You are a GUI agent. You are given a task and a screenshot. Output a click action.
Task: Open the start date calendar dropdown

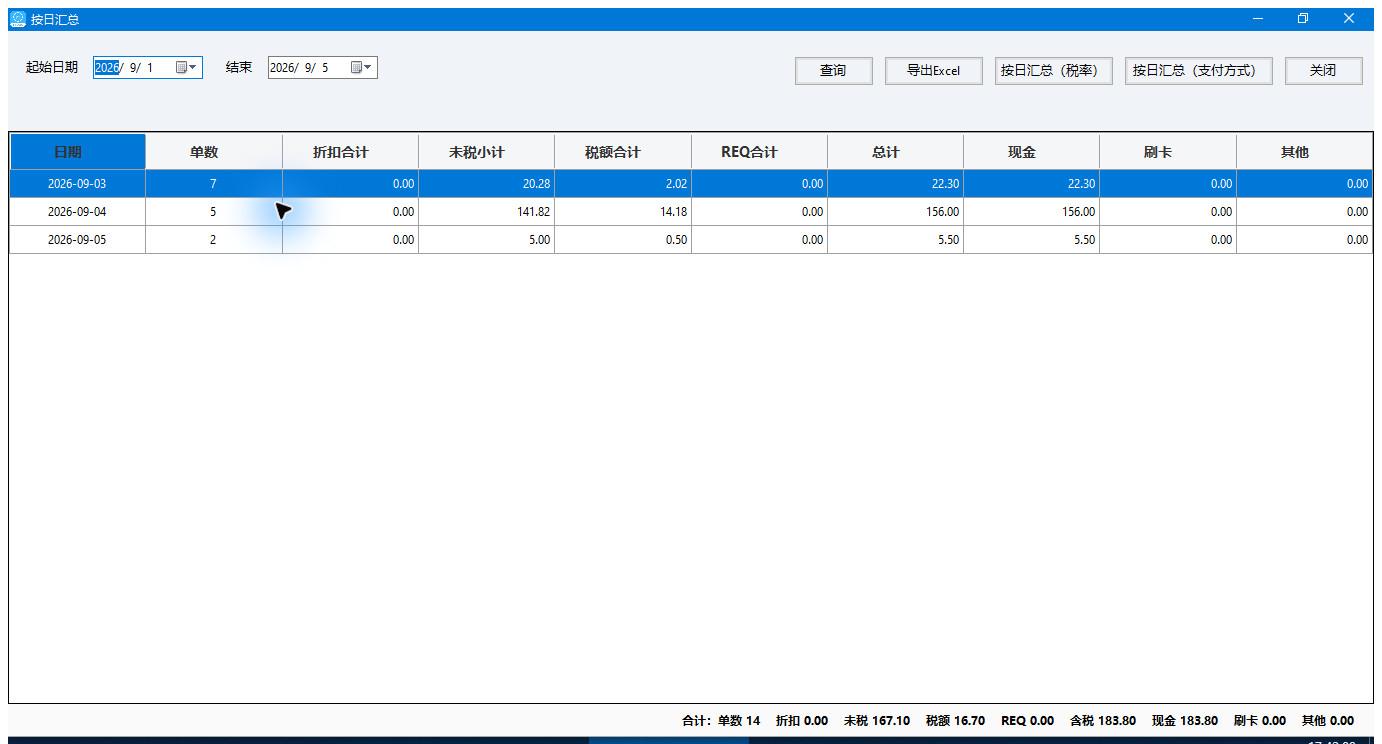pos(187,68)
